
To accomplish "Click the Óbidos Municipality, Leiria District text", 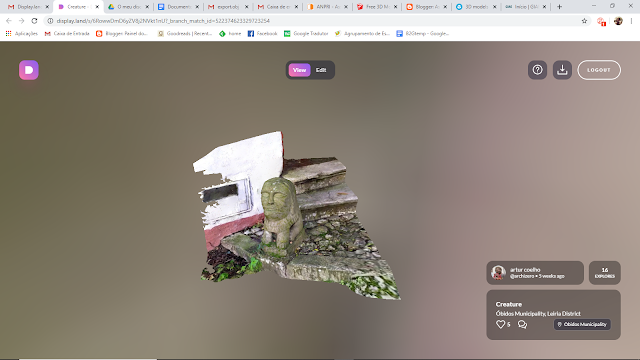I will click(538, 313).
